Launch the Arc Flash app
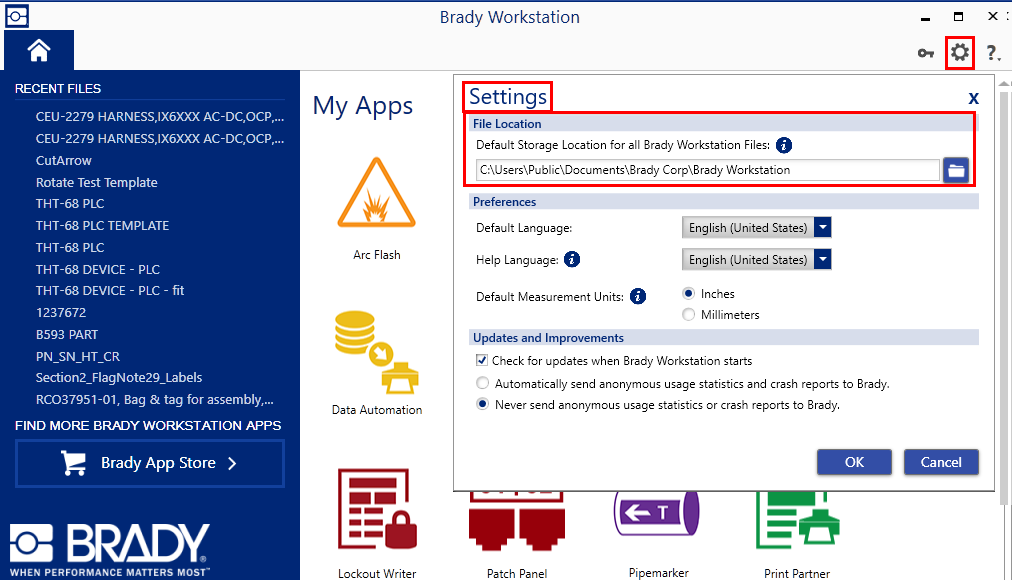Screen dimensions: 1012x580 (x=377, y=209)
